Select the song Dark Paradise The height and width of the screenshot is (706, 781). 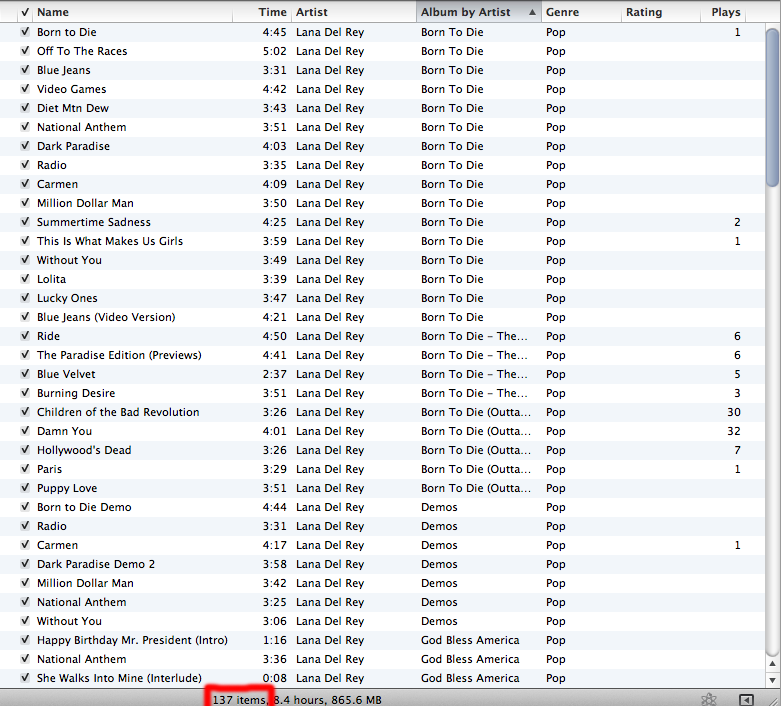[x=73, y=146]
